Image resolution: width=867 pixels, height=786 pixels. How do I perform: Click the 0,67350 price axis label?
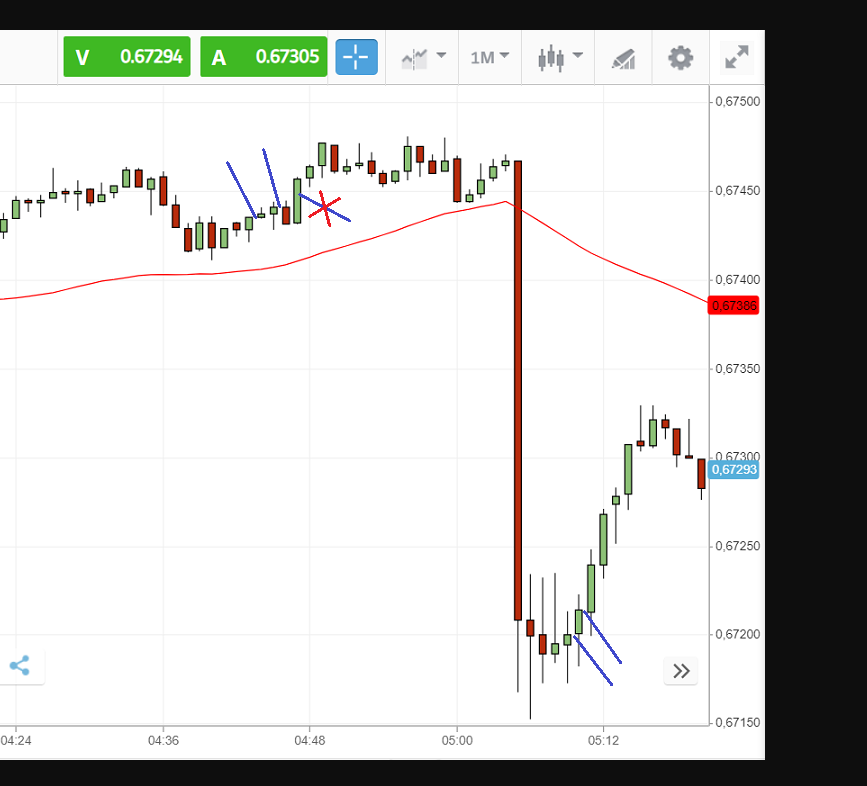click(738, 369)
